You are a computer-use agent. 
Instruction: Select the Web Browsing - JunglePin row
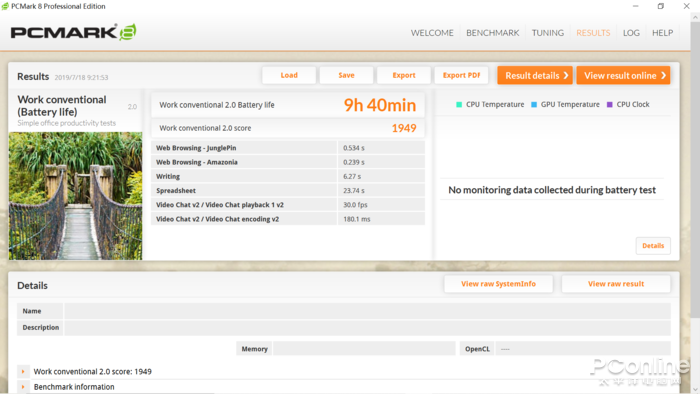point(288,148)
